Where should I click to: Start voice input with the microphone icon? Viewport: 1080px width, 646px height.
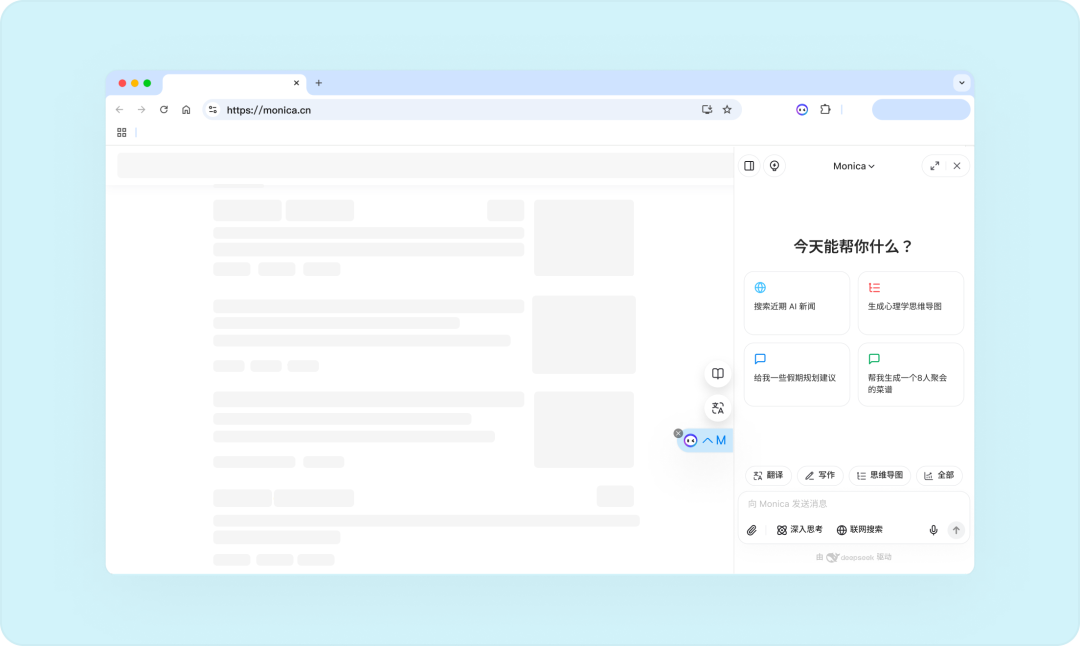click(933, 530)
